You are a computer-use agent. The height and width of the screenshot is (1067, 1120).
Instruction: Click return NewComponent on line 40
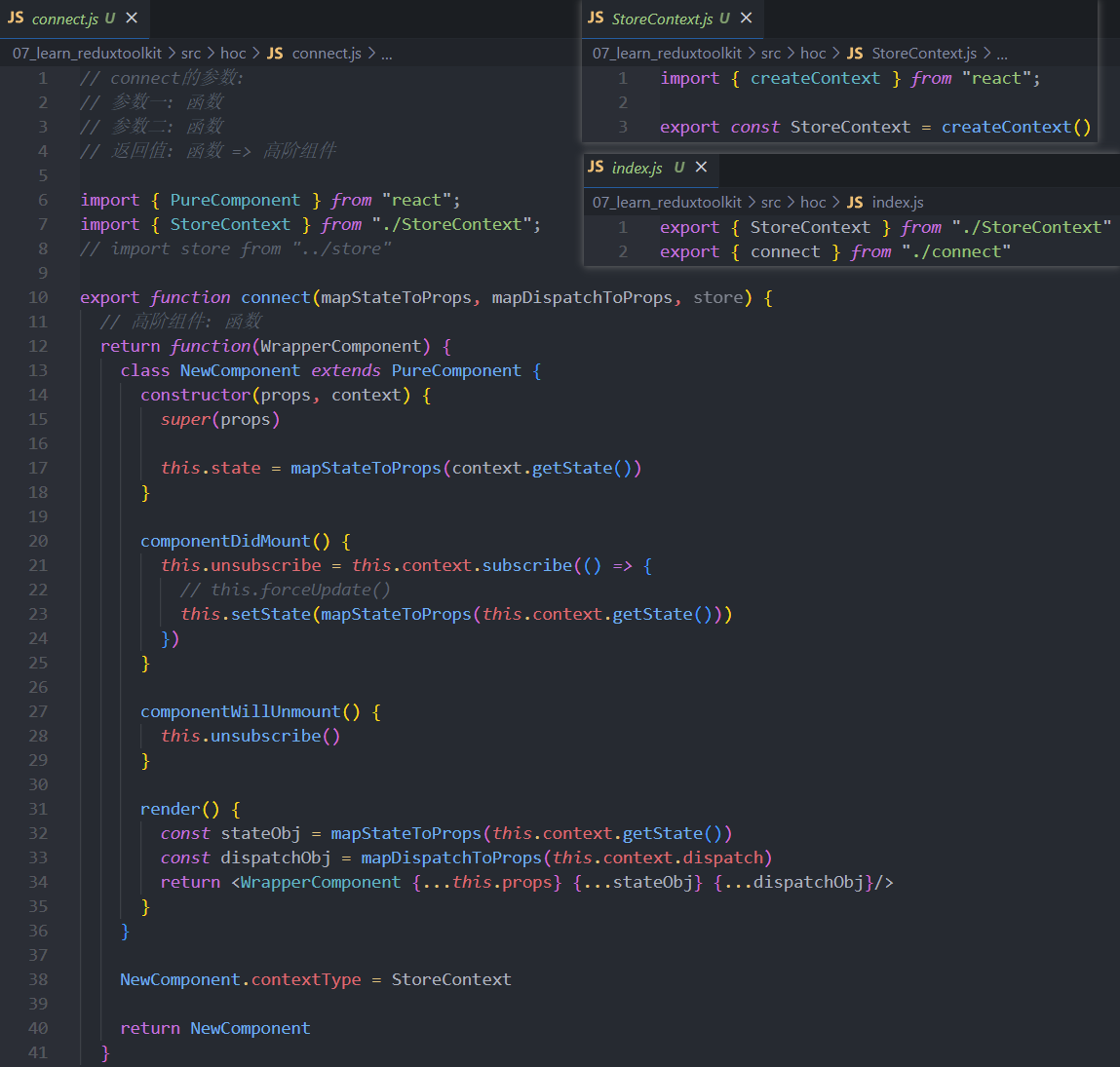[215, 1028]
